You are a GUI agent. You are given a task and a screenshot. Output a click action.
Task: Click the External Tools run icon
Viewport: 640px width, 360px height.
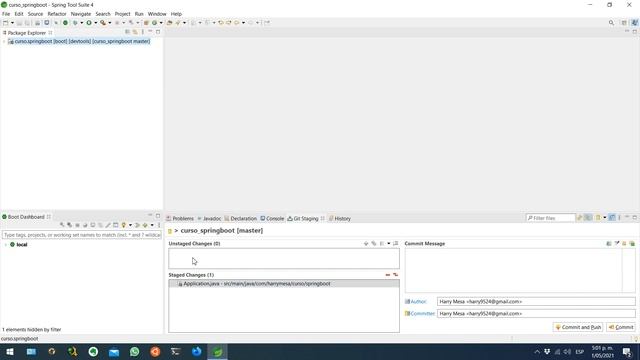point(103,23)
